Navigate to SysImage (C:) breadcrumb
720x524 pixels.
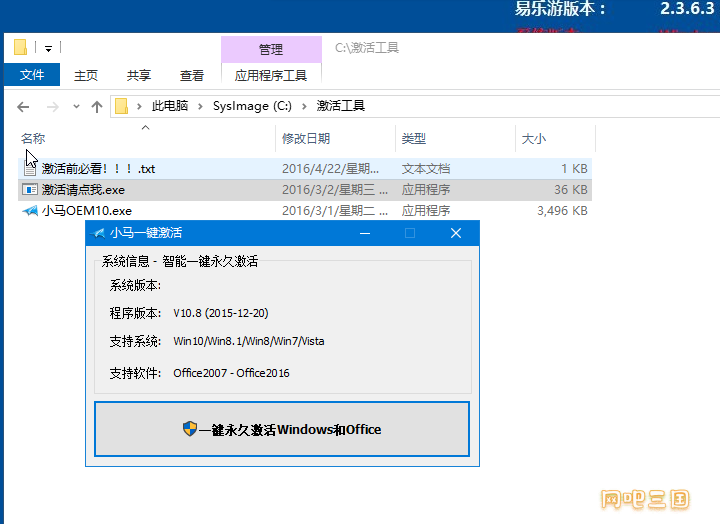coord(252,106)
